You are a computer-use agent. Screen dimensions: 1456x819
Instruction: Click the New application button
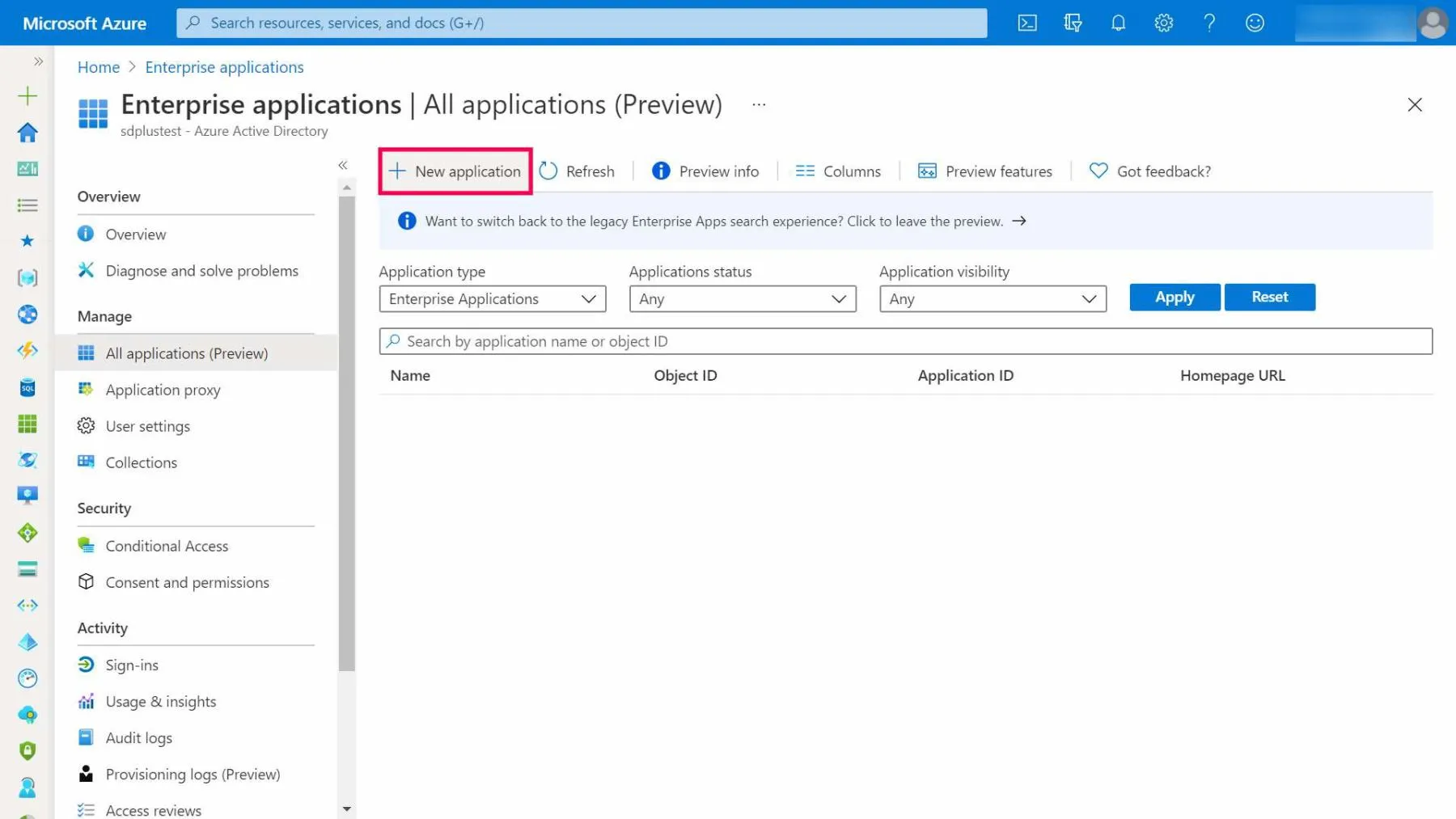455,171
